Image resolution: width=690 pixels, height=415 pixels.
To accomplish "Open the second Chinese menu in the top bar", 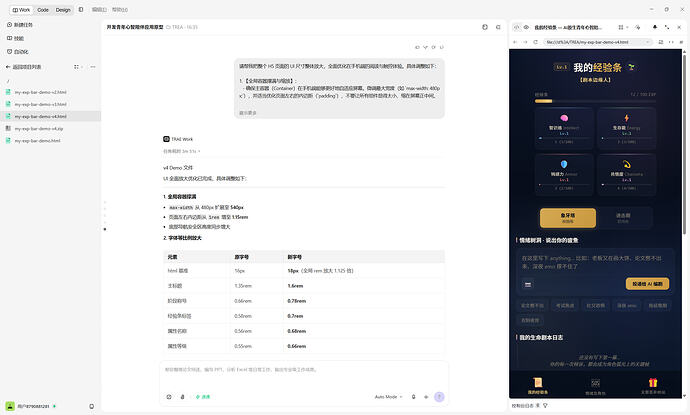I will click(120, 10).
